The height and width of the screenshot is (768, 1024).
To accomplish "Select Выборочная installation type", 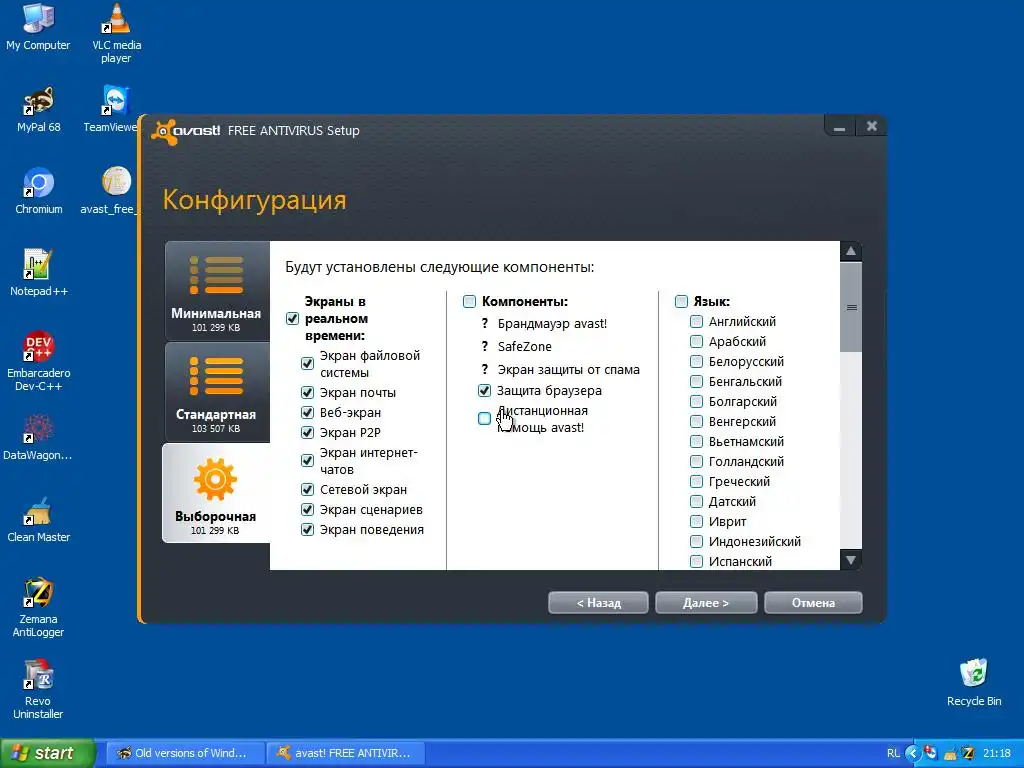I will tap(216, 493).
